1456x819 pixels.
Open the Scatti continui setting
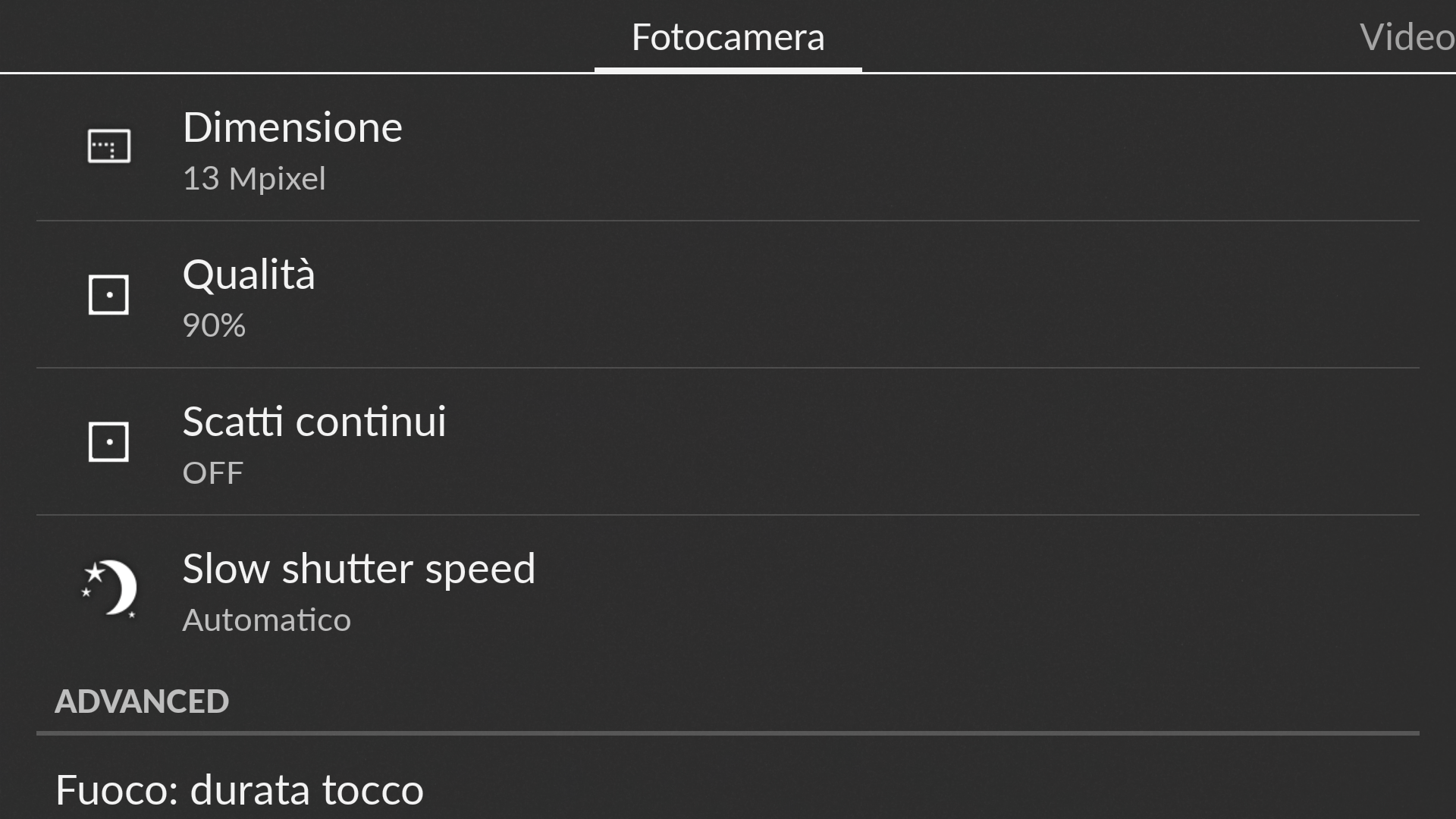(728, 442)
